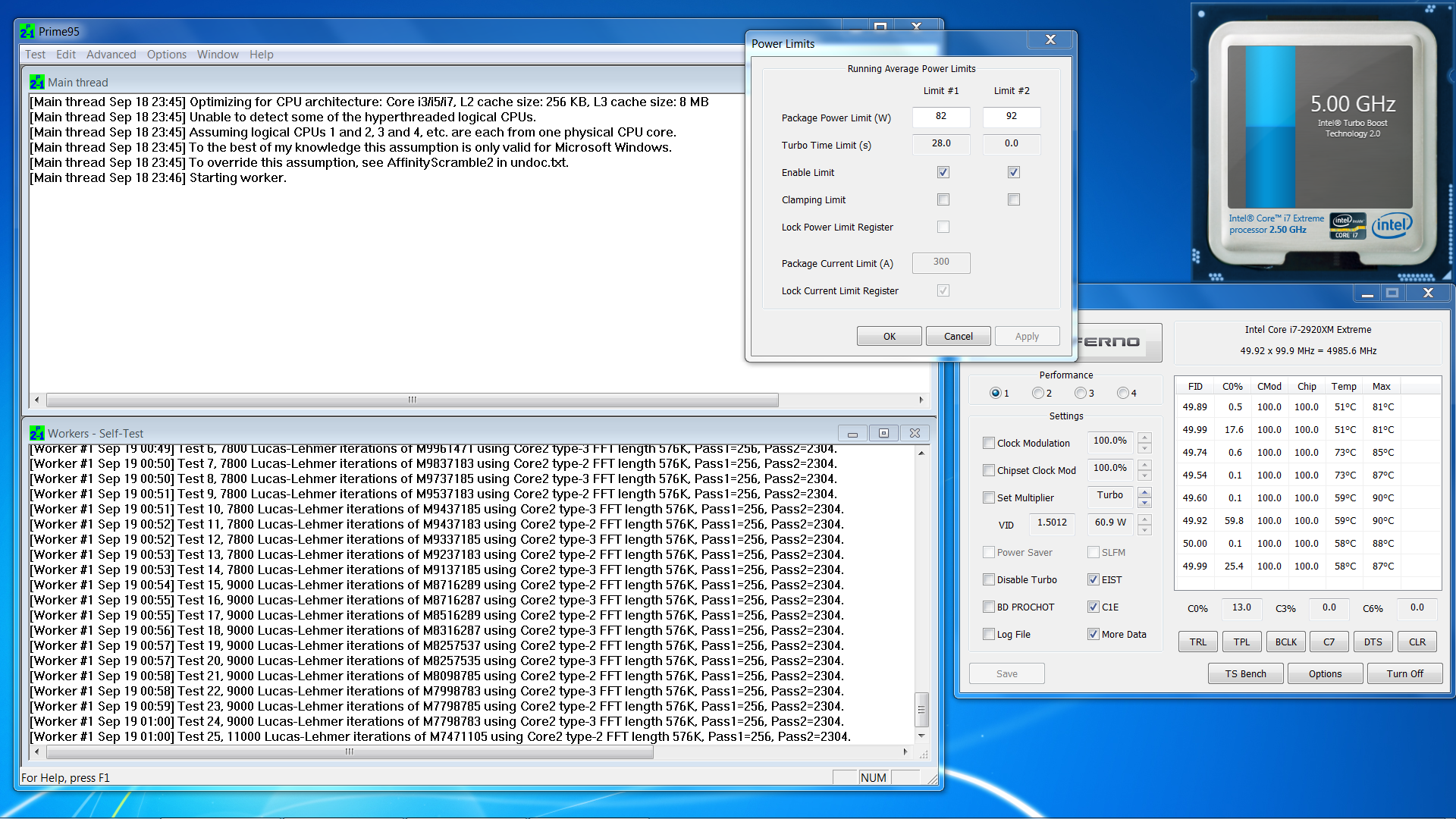Image resolution: width=1456 pixels, height=819 pixels.
Task: Decrease Clock Modulation percentage
Action: tap(1145, 447)
